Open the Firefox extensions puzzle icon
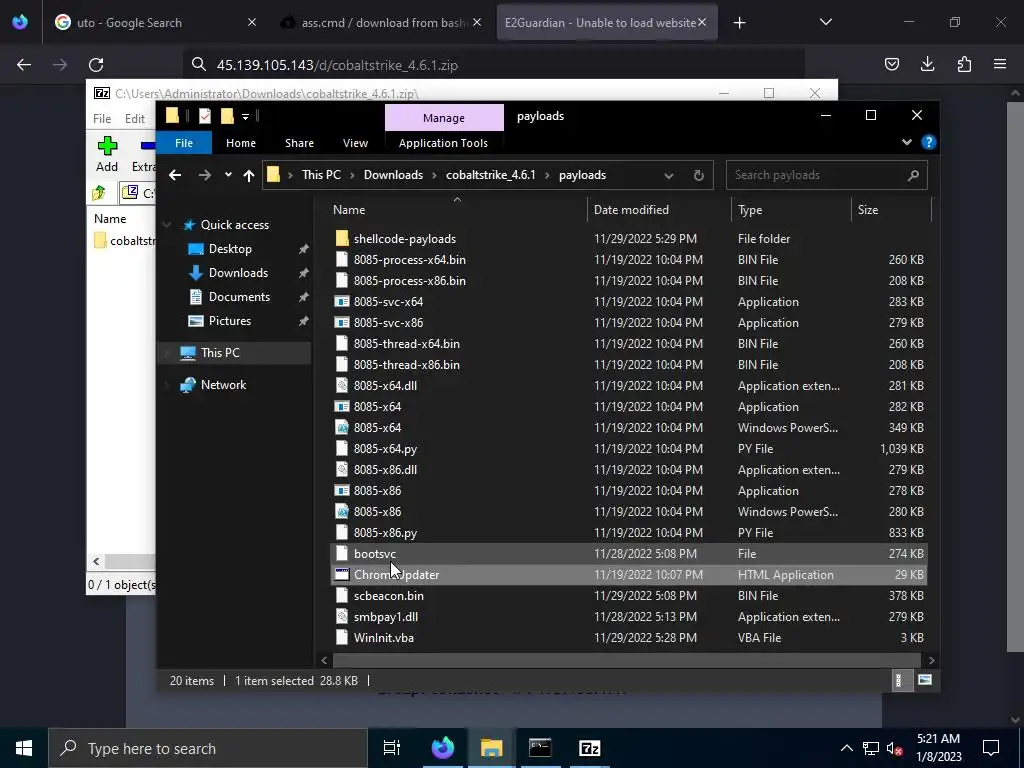1024x768 pixels. pyautogui.click(x=964, y=64)
